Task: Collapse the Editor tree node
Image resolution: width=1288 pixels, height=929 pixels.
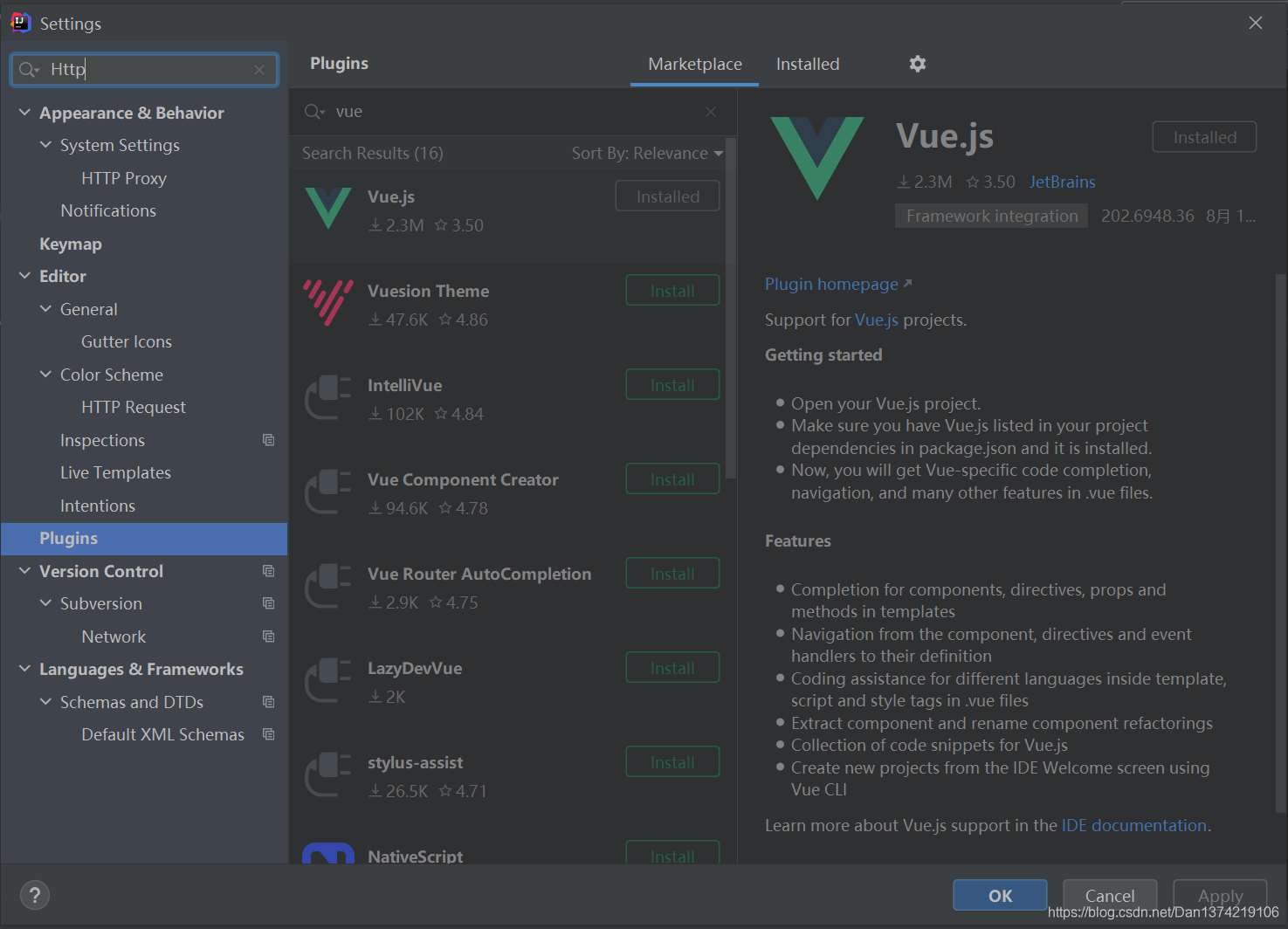Action: 24,276
